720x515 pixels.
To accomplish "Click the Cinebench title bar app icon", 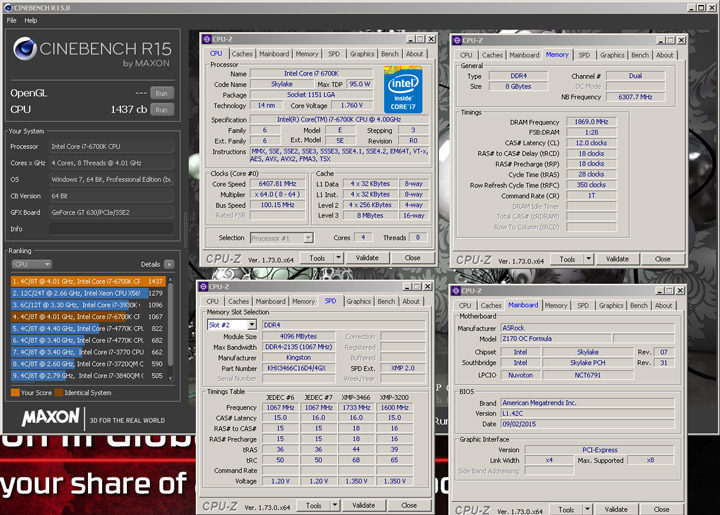I will pyautogui.click(x=9, y=6).
